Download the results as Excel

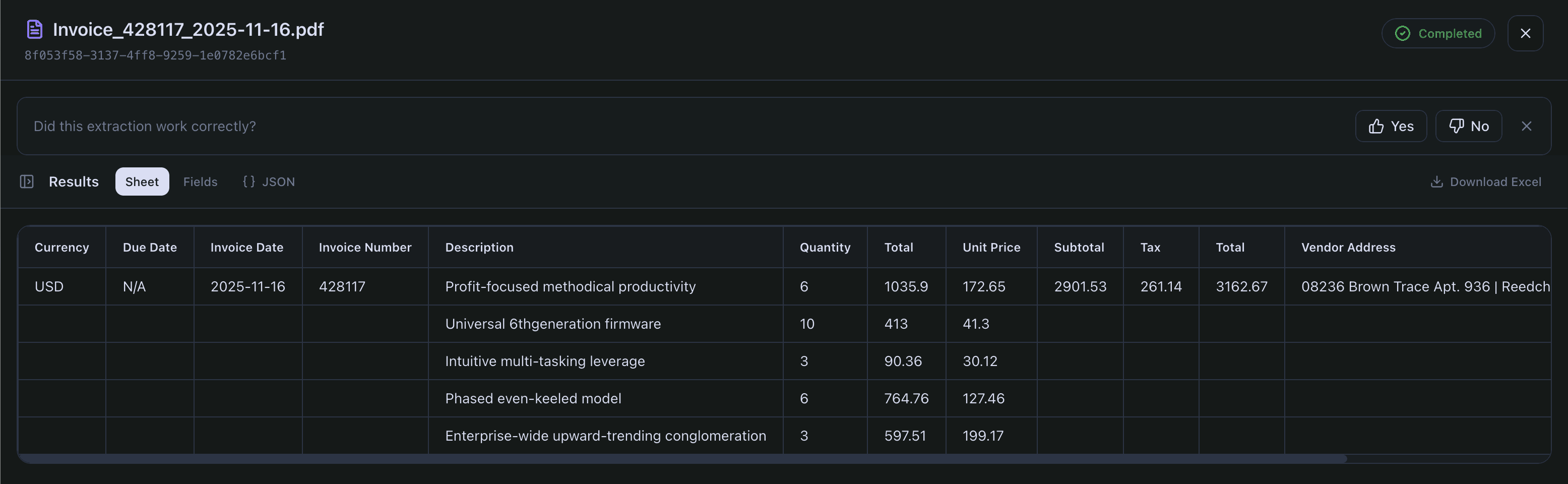coord(1485,181)
